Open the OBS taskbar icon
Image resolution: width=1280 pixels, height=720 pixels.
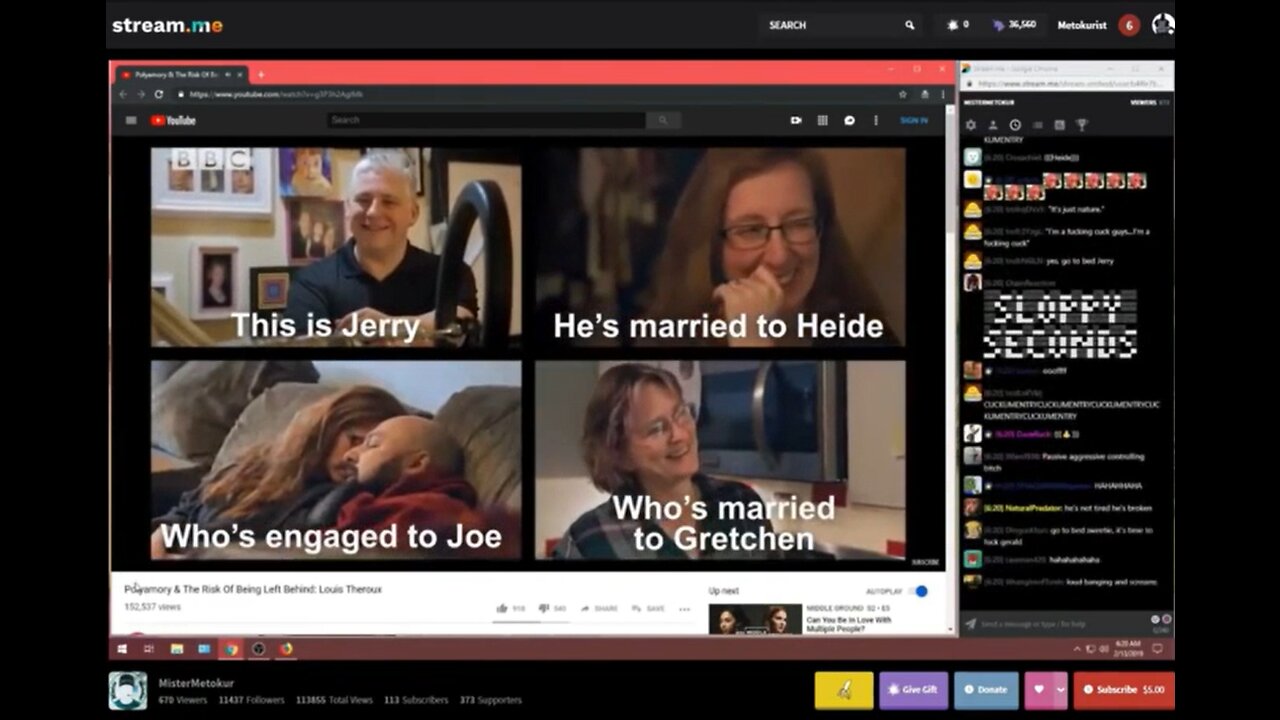[x=258, y=649]
